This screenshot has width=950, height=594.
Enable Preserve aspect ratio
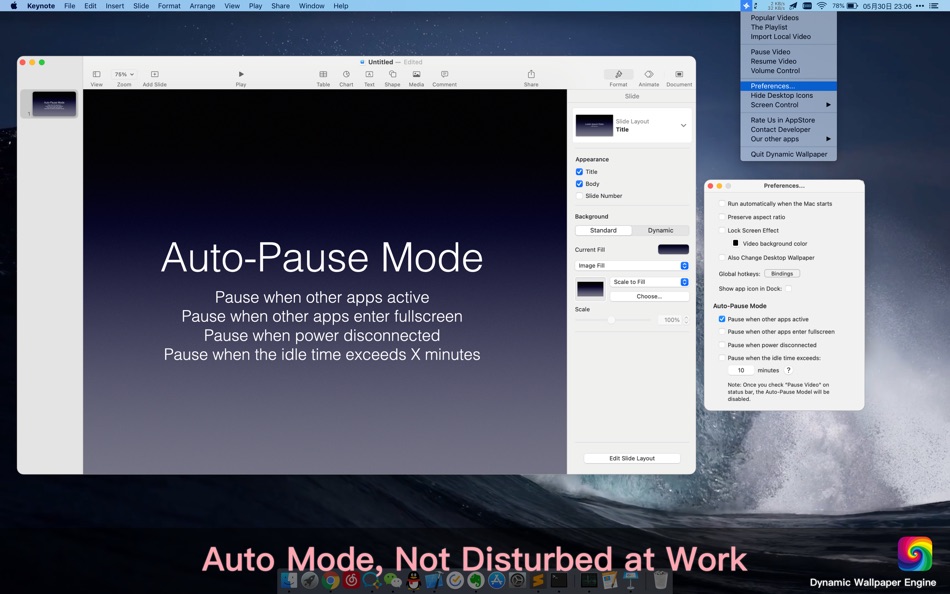tap(722, 217)
